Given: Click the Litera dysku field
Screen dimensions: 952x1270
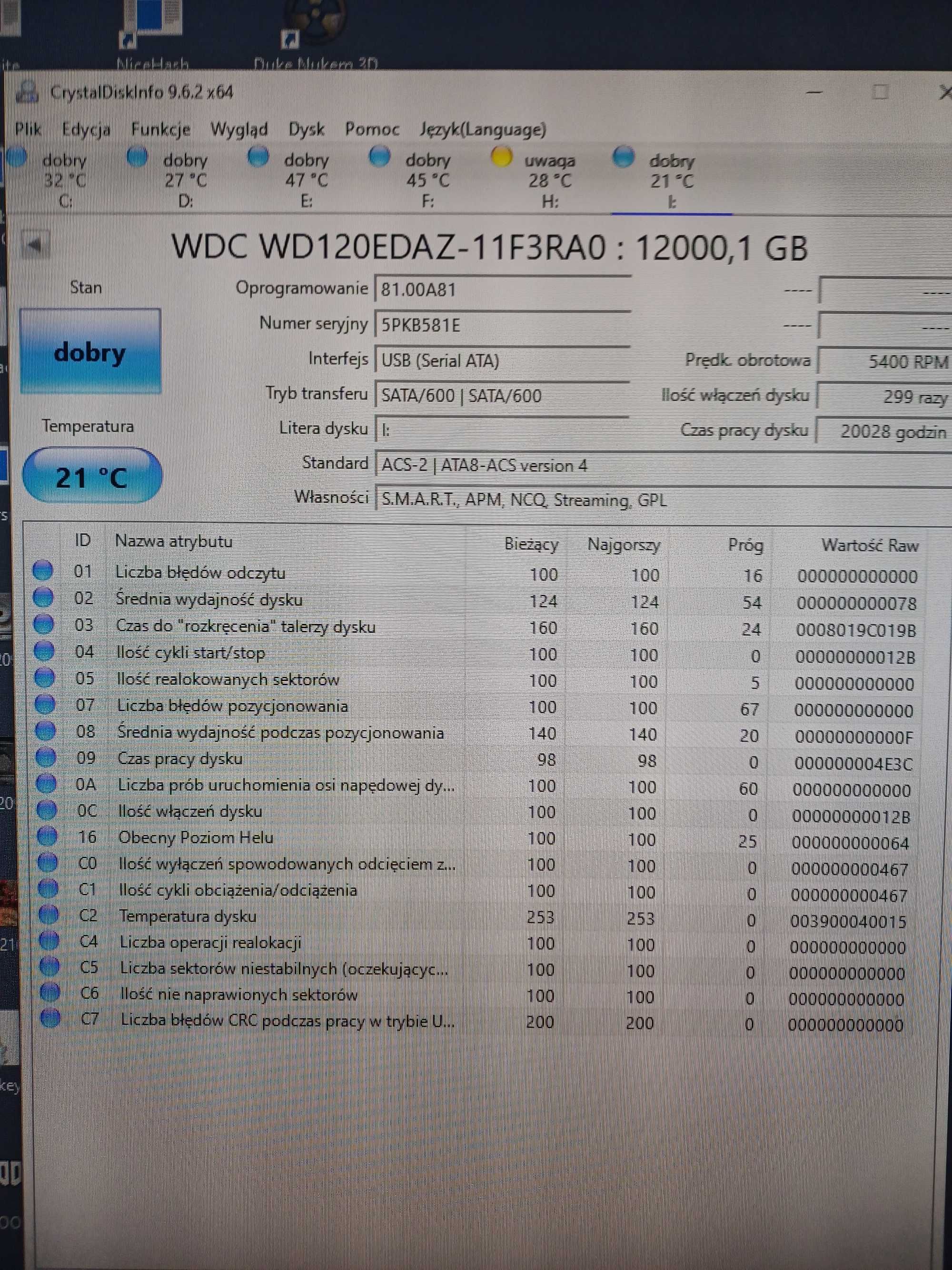Looking at the screenshot, I should tap(502, 430).
